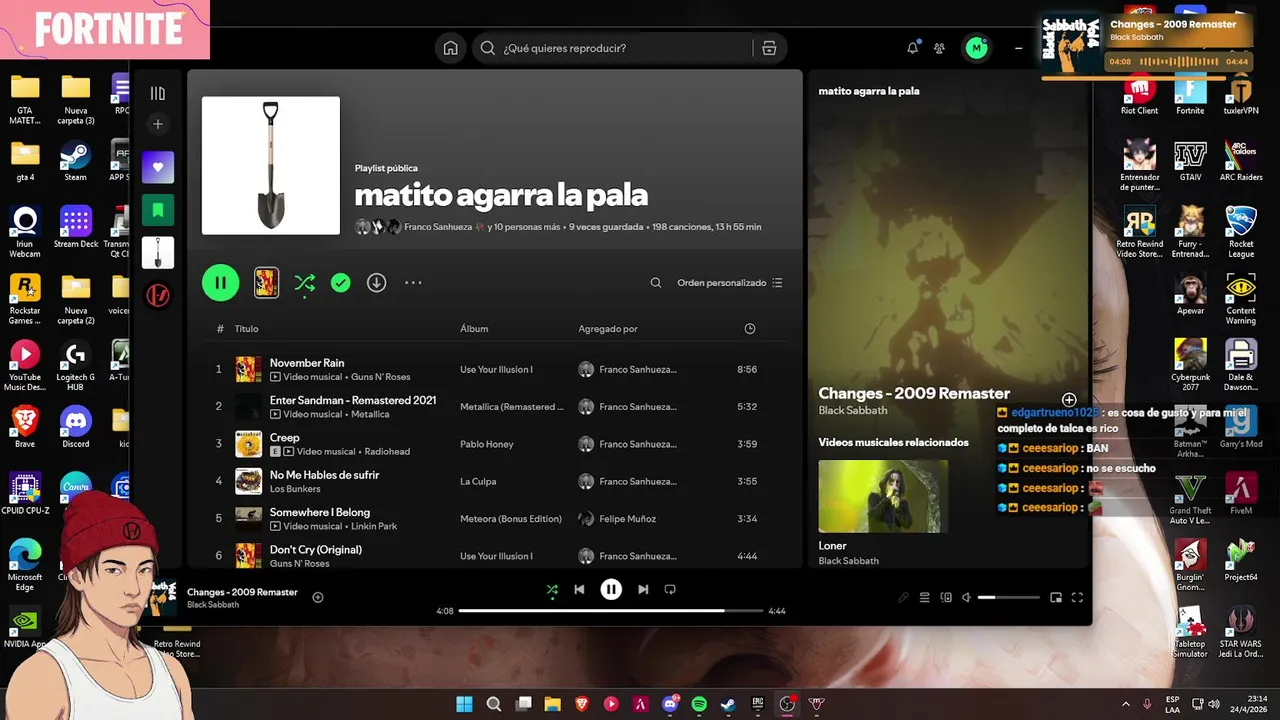
Task: Open Friend Activity icon
Action: click(x=939, y=48)
